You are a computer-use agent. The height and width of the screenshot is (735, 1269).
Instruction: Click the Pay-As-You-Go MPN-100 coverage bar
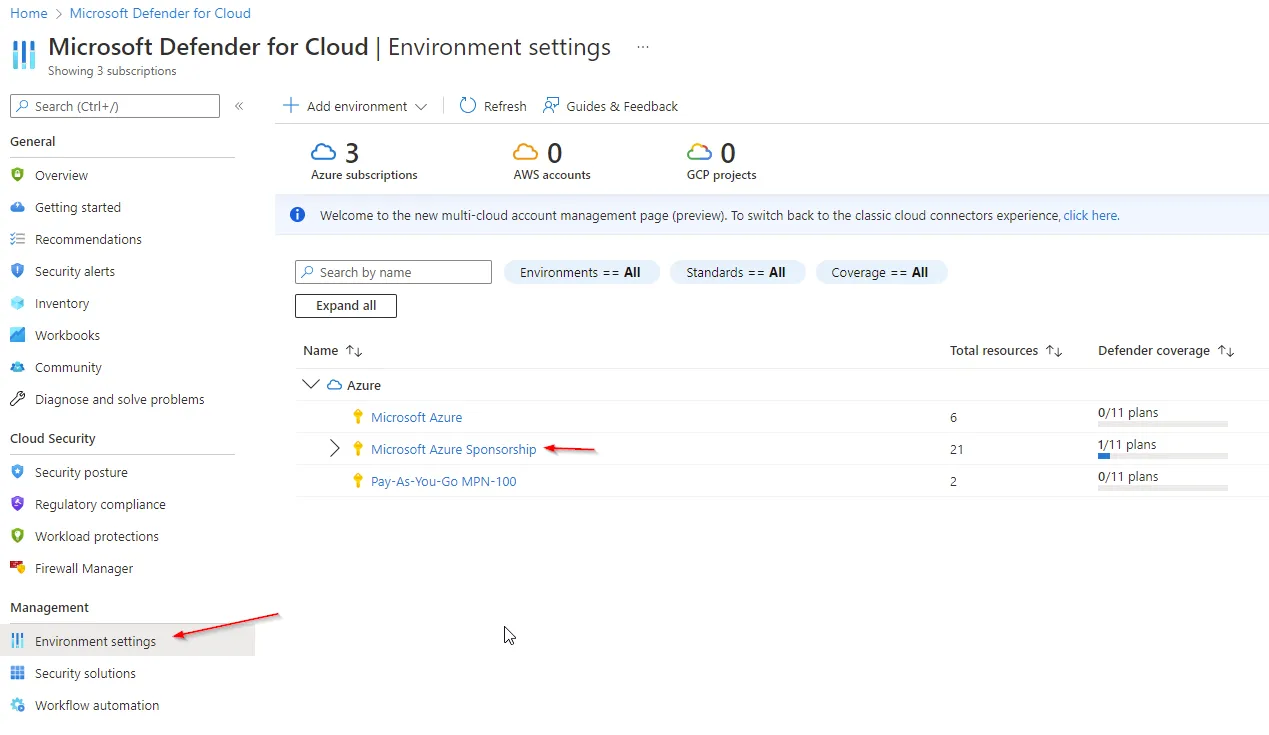[x=1163, y=488]
